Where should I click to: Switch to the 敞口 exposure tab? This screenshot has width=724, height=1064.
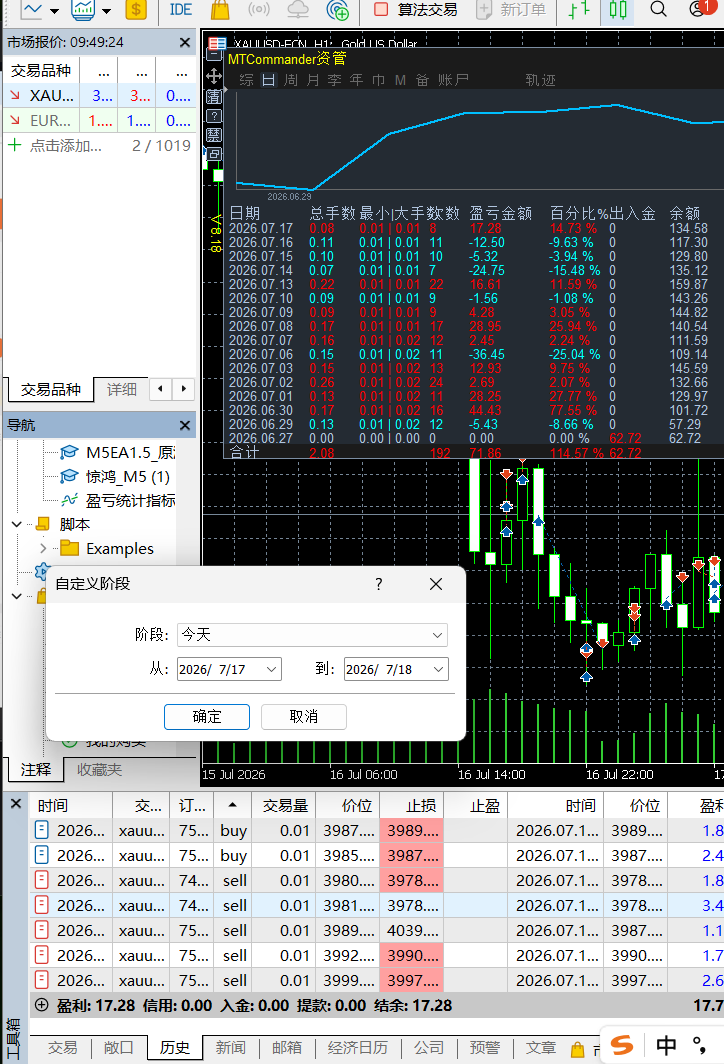[x=118, y=1048]
